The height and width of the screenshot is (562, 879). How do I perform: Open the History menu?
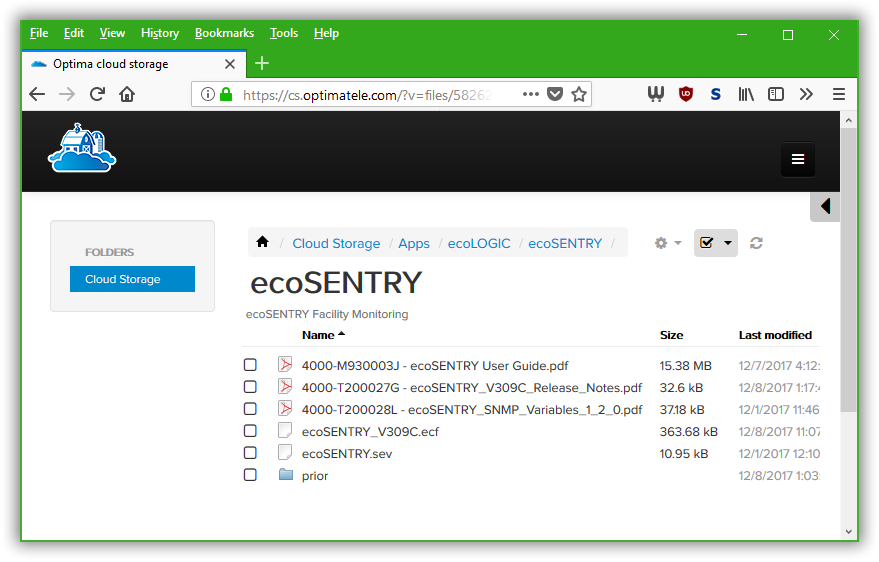pyautogui.click(x=160, y=33)
